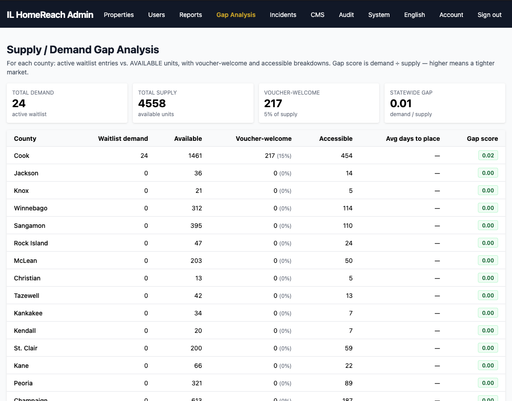Click the Total Supply summary card
512x401 pixels.
point(193,103)
